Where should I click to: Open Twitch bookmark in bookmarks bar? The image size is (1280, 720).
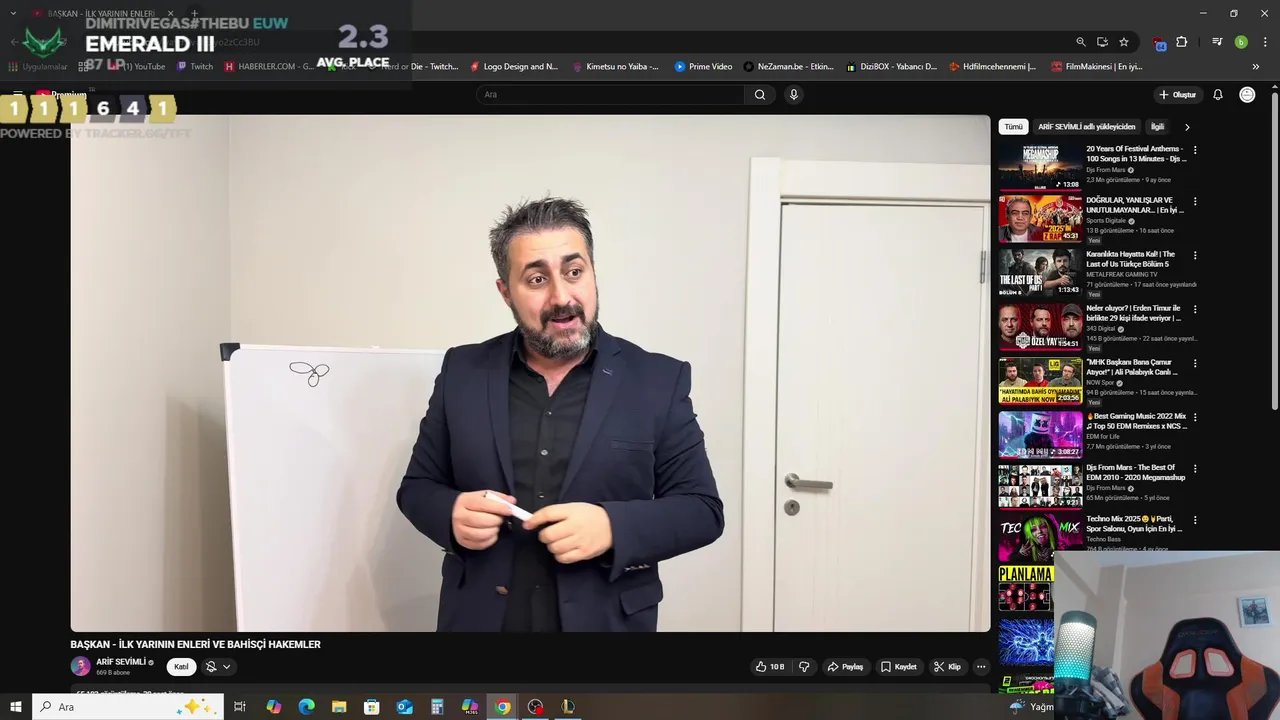tap(195, 67)
